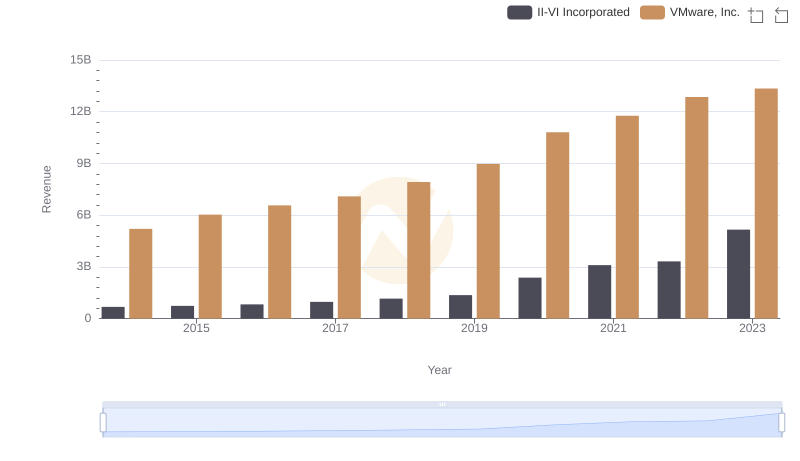
Task: Click the 2021 VMware revenue bar
Action: (x=627, y=217)
